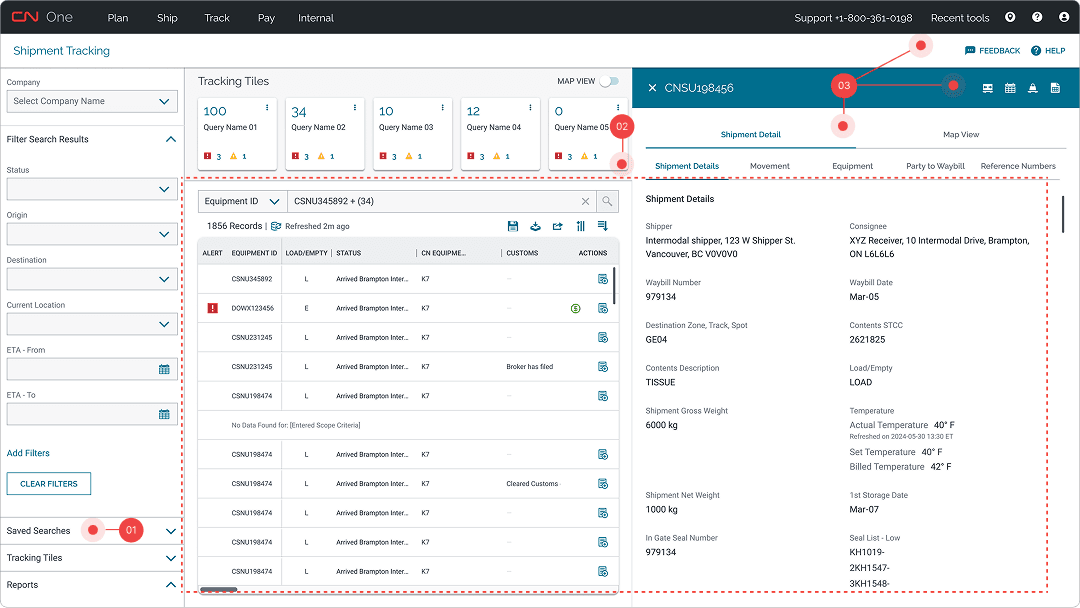This screenshot has width=1080, height=608.
Task: Switch to the Party to Waybill tab
Action: click(x=935, y=166)
